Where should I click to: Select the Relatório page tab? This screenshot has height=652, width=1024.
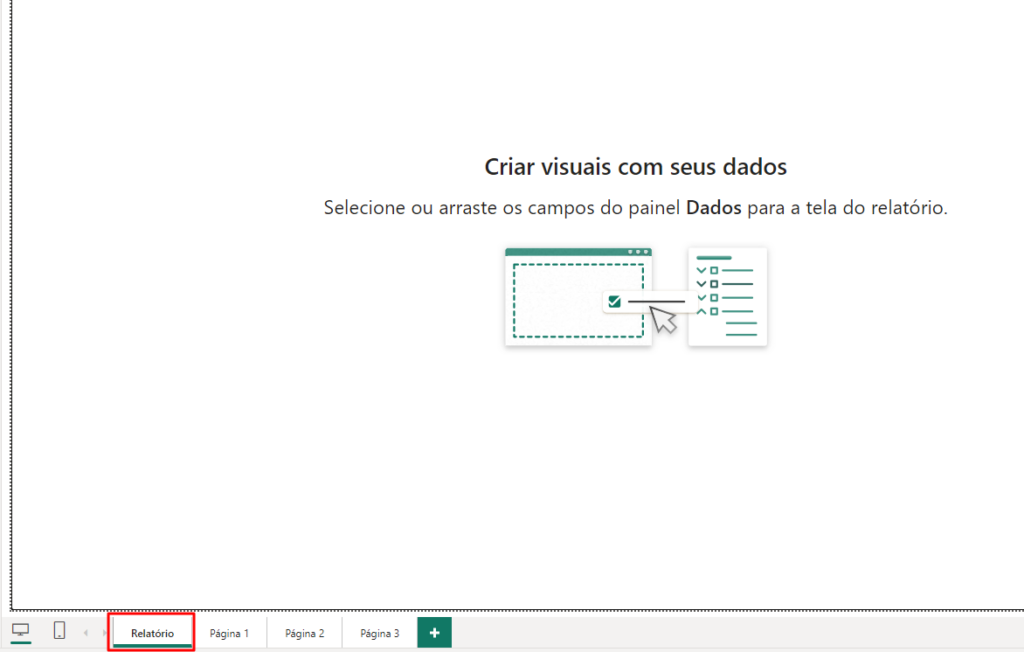(x=152, y=633)
